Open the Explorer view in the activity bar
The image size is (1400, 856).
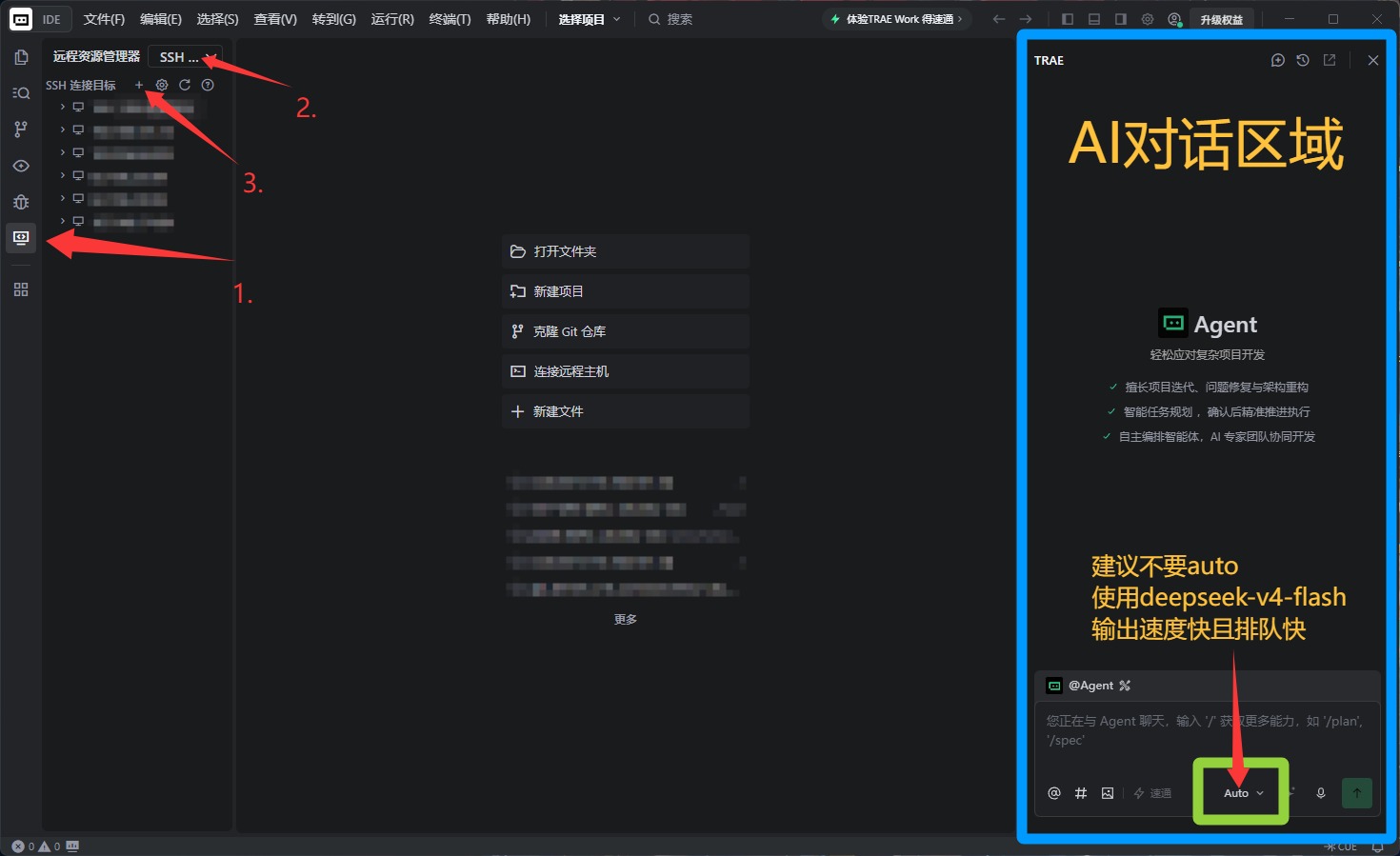(x=21, y=57)
